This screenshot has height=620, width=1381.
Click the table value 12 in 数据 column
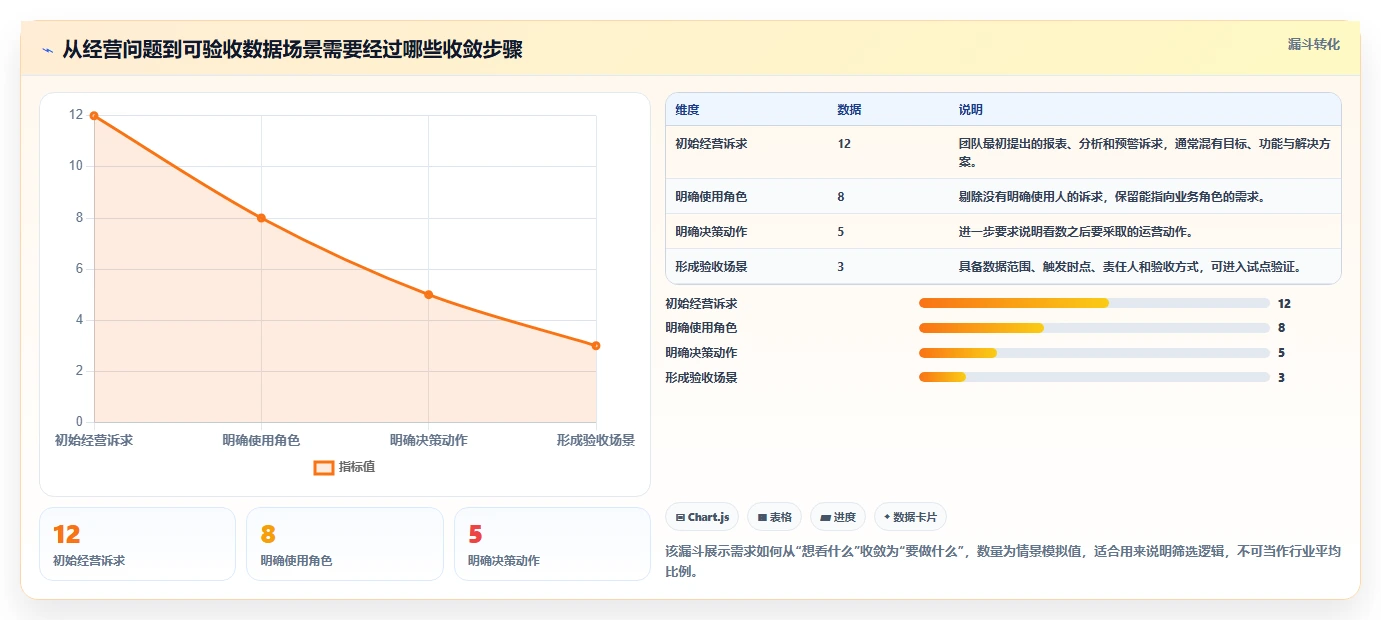pos(844,144)
